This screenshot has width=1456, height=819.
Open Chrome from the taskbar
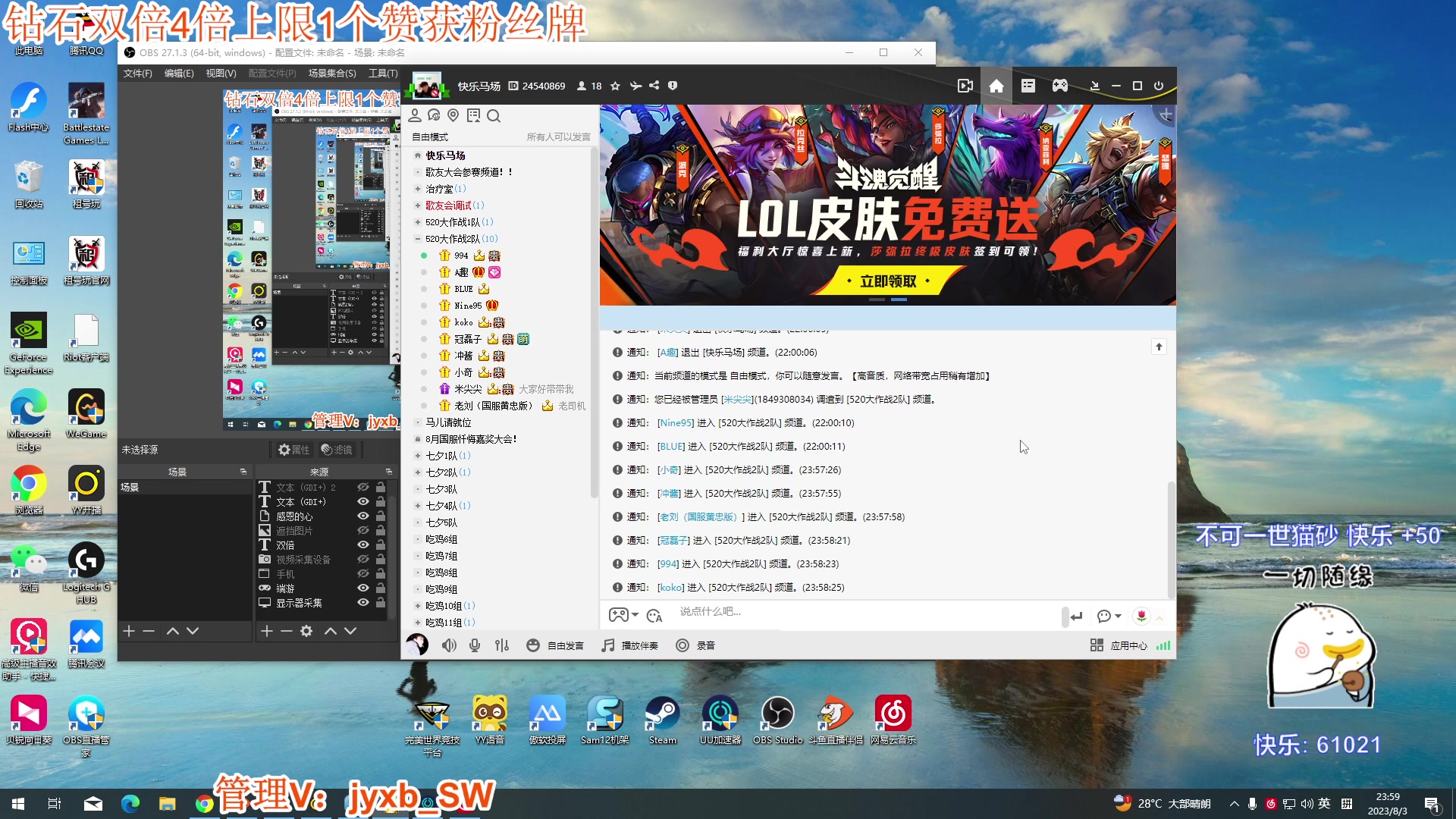pyautogui.click(x=204, y=804)
